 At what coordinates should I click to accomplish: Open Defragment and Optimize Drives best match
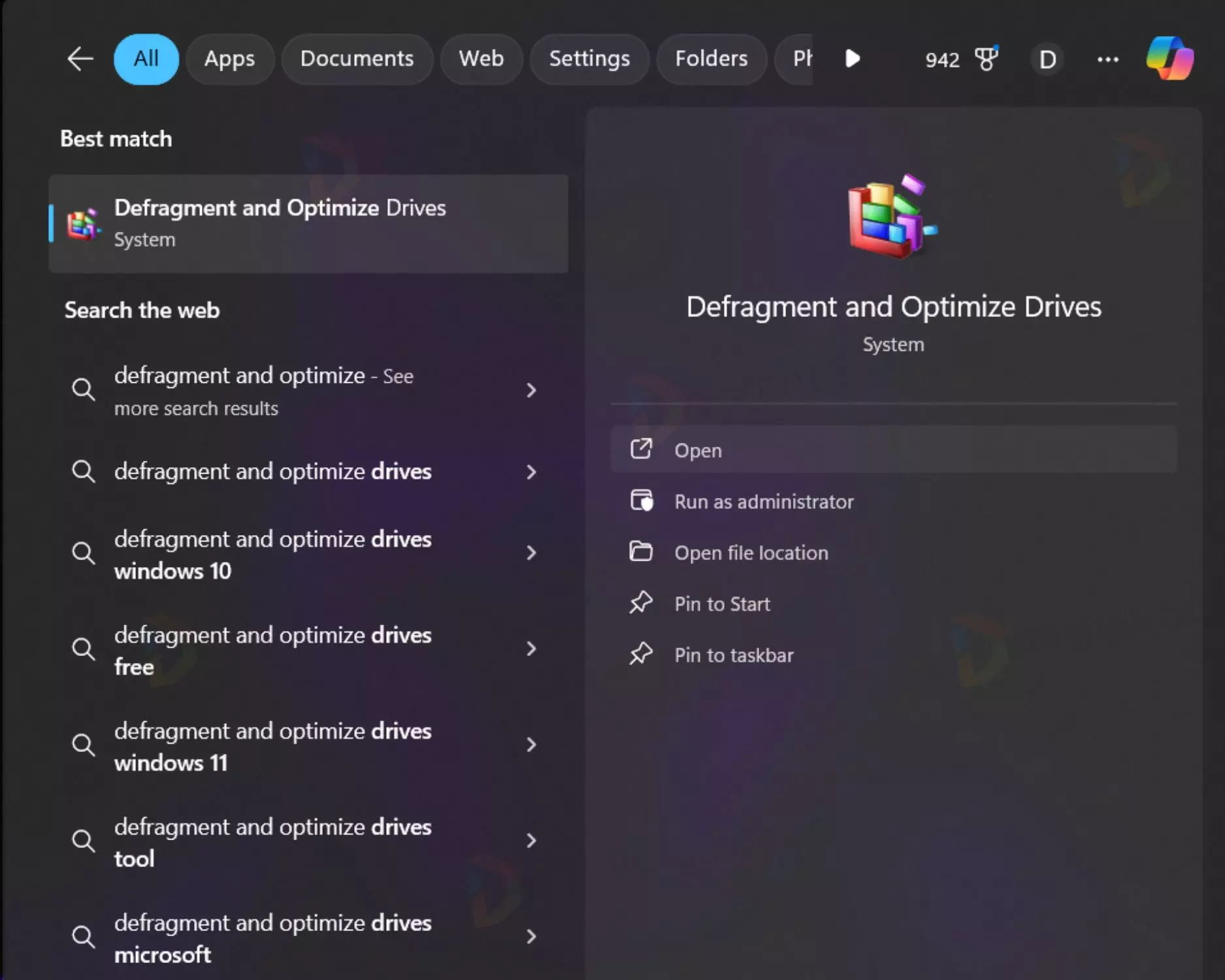tap(308, 223)
